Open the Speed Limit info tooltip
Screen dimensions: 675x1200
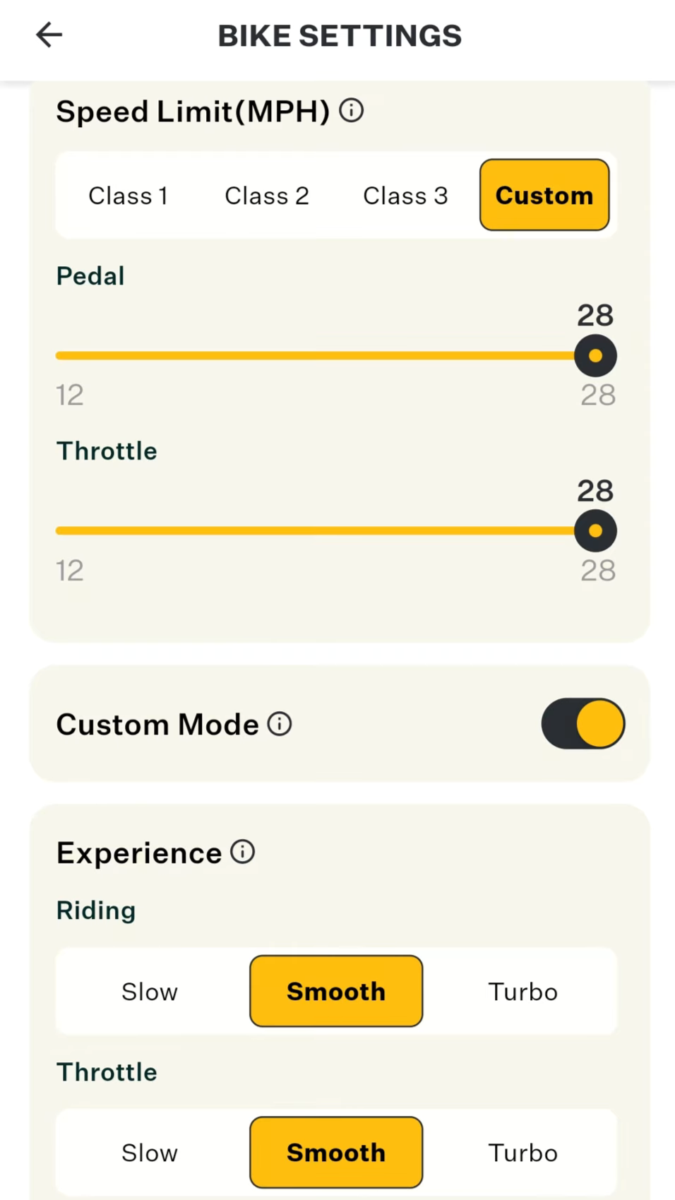(x=351, y=111)
